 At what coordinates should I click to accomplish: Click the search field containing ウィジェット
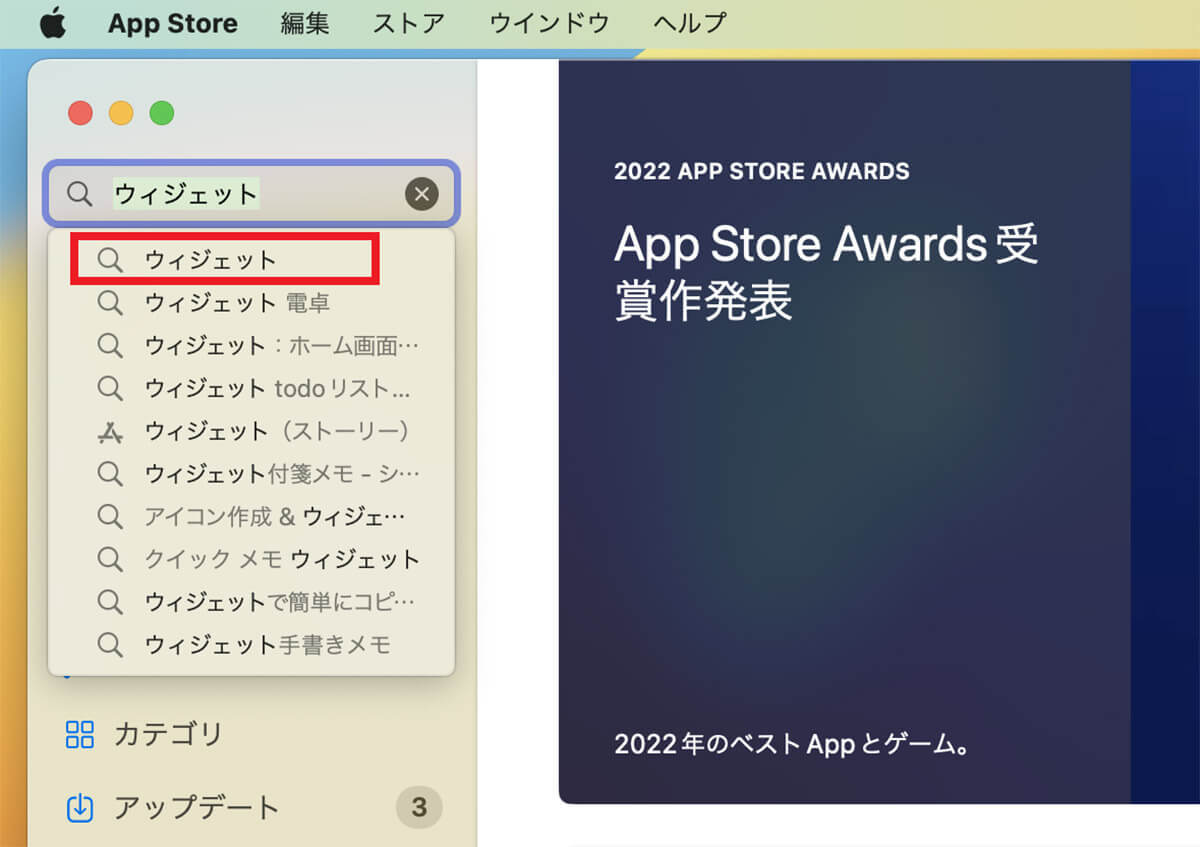tap(251, 194)
